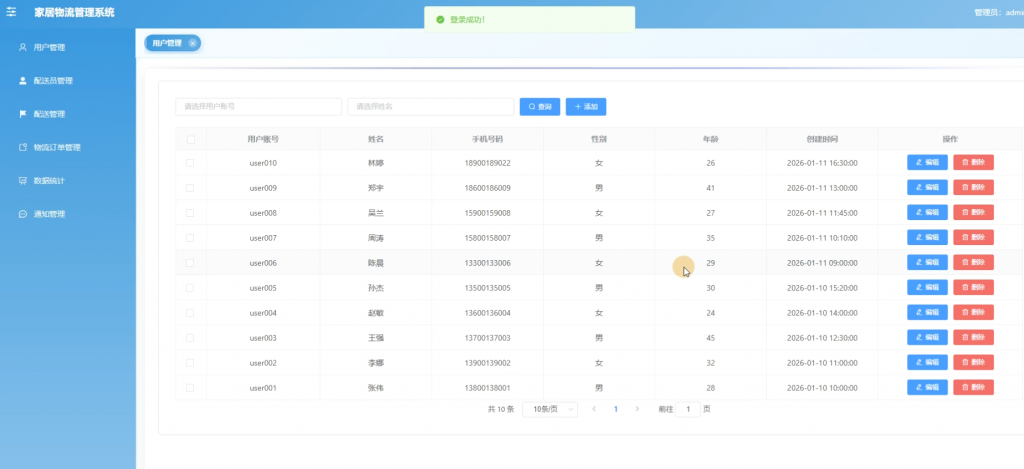The height and width of the screenshot is (469, 1024).
Task: Click the 数据统计 sidebar icon
Action: [22, 180]
